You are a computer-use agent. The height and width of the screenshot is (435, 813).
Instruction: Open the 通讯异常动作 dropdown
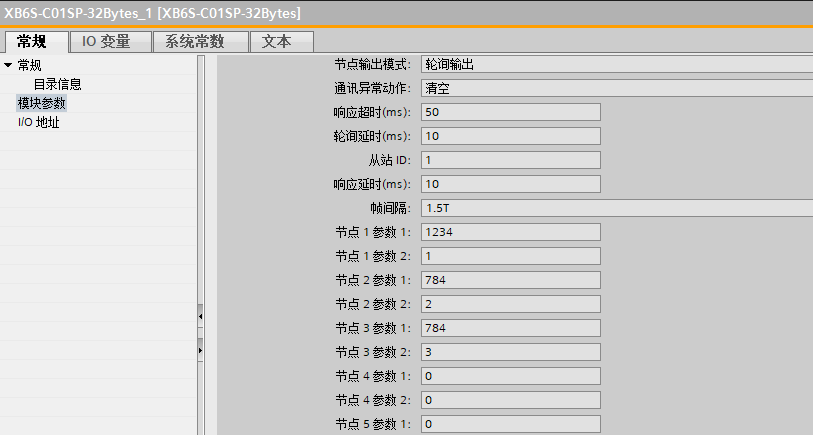[615, 88]
